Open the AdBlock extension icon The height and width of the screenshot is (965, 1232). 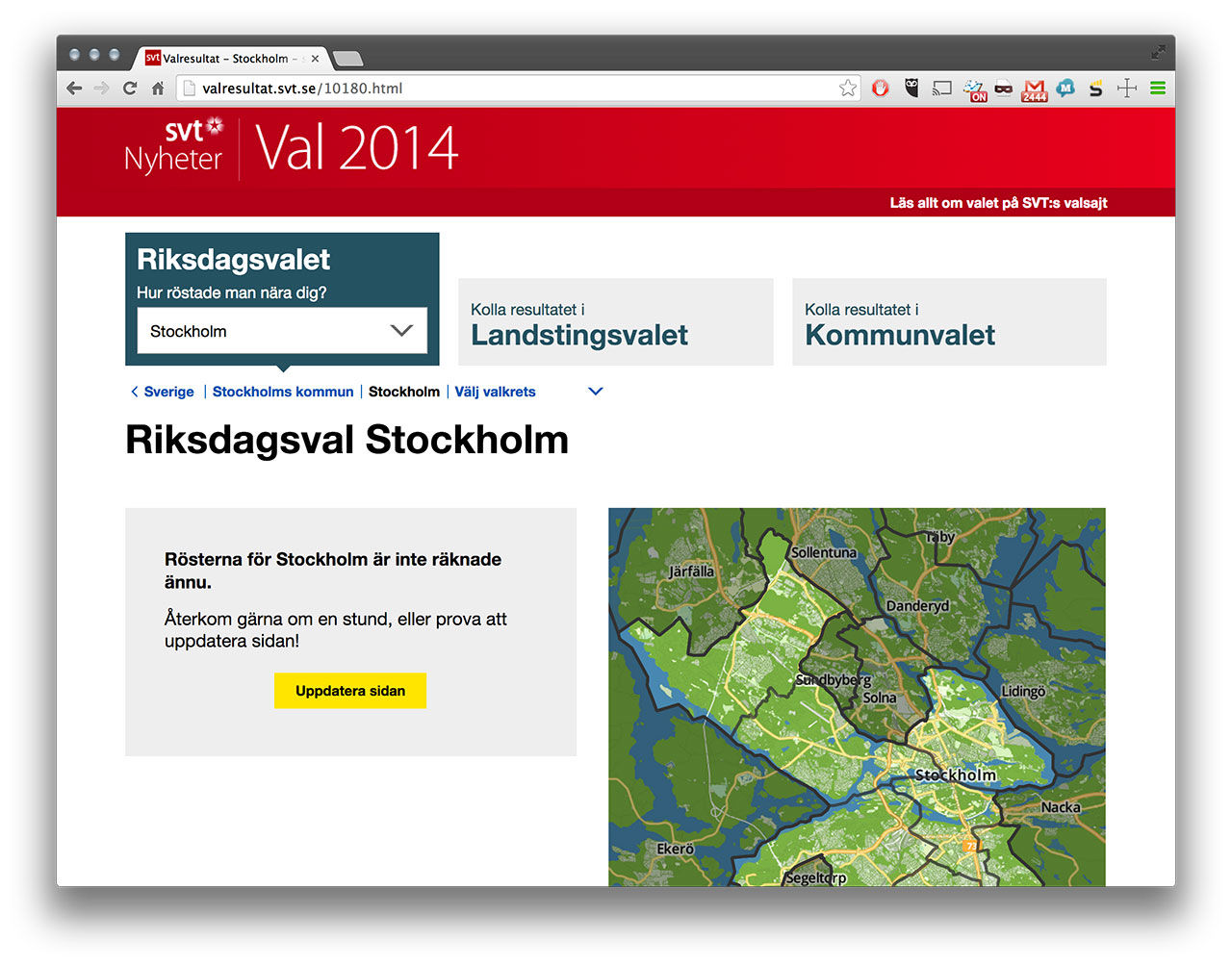click(x=881, y=88)
